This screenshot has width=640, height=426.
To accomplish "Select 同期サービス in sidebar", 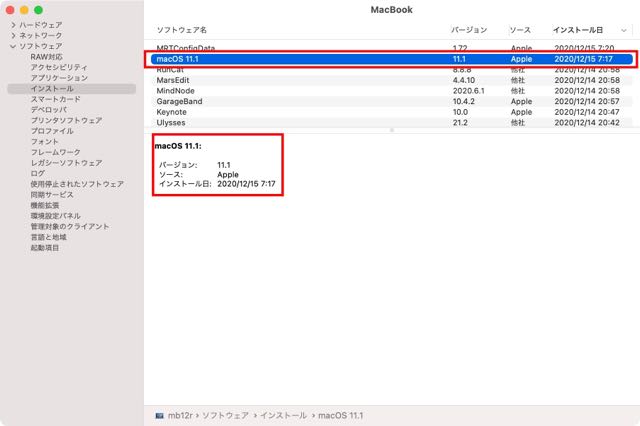I will pos(52,195).
